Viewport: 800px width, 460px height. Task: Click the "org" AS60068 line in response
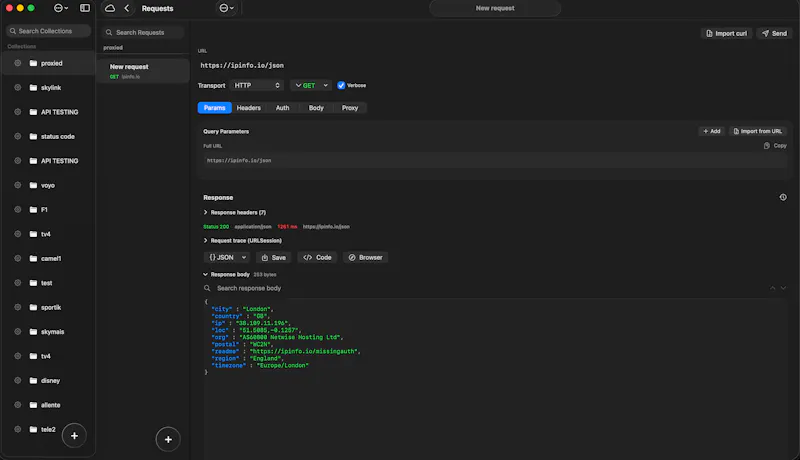point(277,337)
